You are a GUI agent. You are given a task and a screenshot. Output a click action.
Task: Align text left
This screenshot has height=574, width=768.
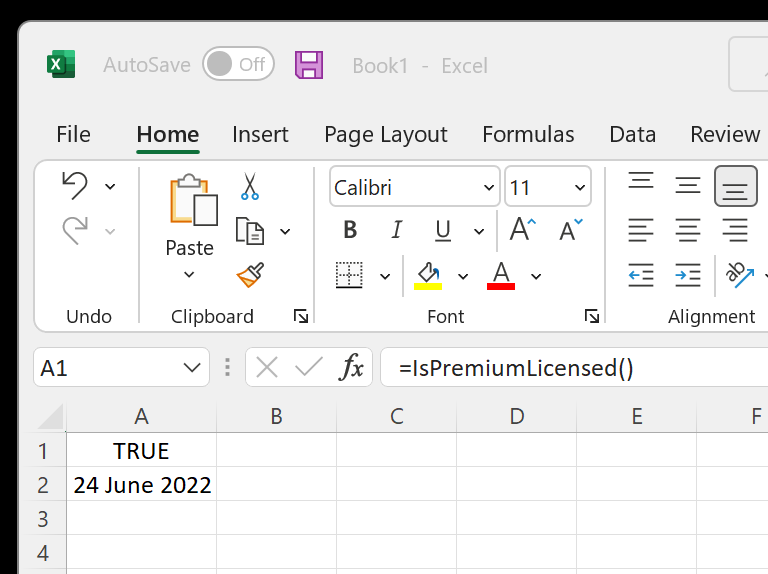641,230
